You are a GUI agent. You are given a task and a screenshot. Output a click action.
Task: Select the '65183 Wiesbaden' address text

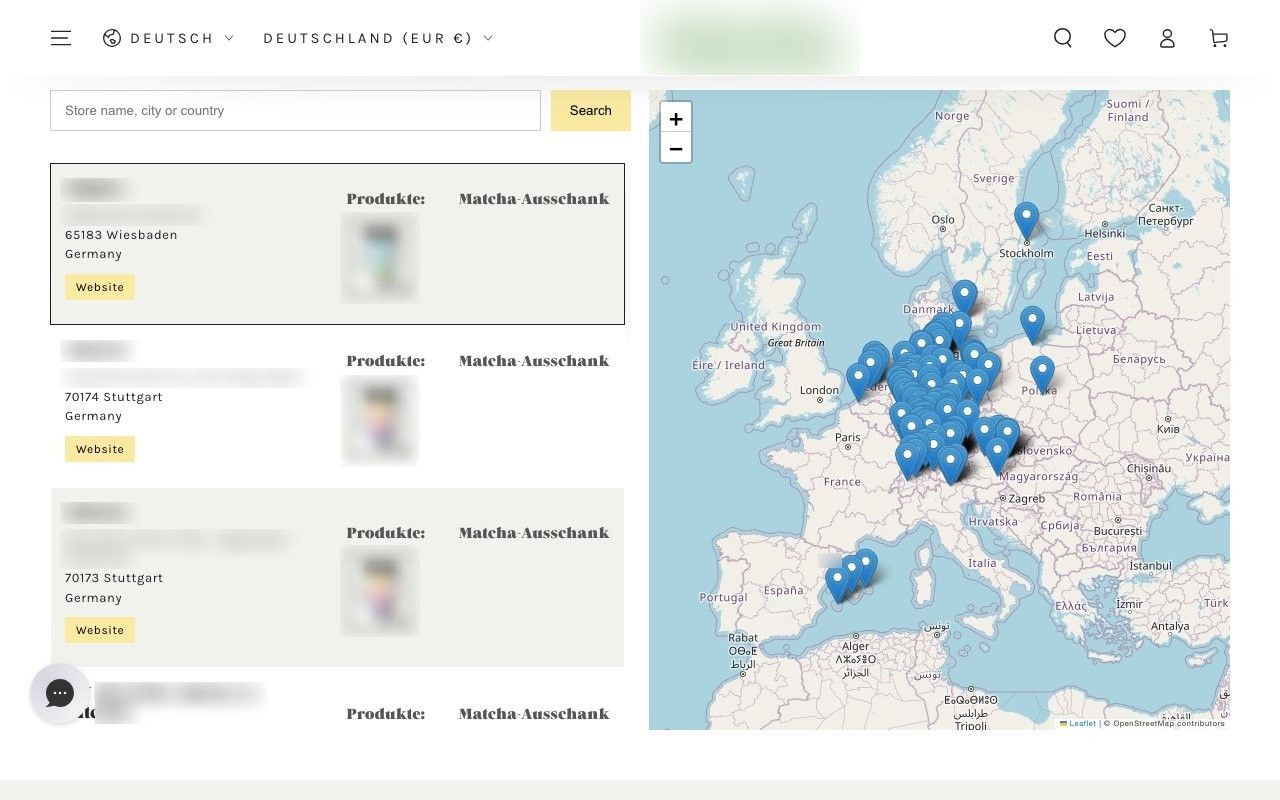pos(121,235)
